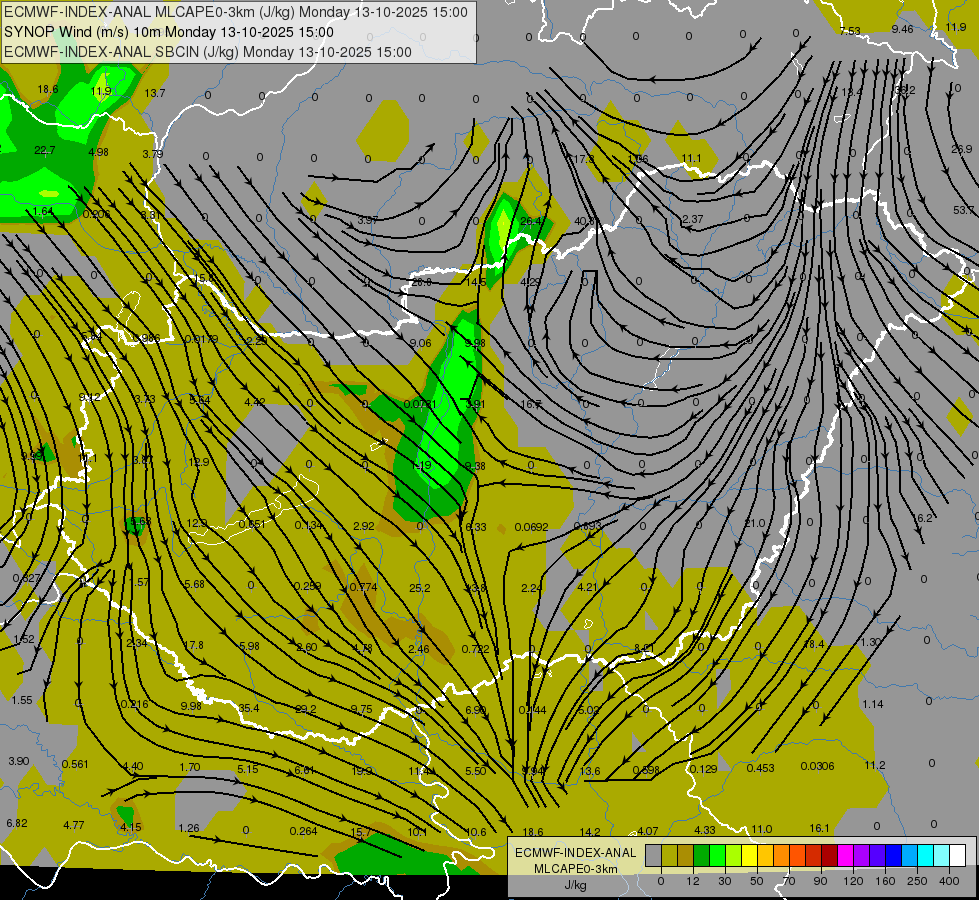Select the bright yellow legend swatch
The image size is (979, 900).
pyautogui.click(x=749, y=856)
